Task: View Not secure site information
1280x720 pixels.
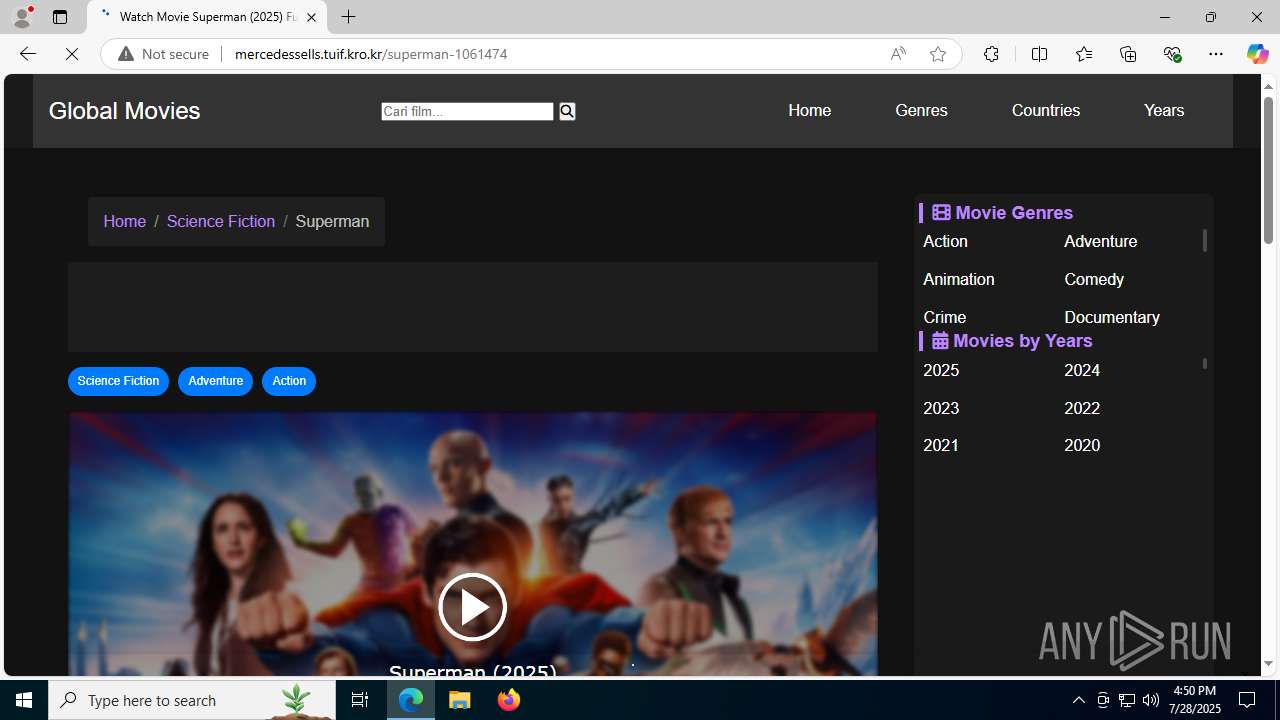Action: tap(164, 54)
